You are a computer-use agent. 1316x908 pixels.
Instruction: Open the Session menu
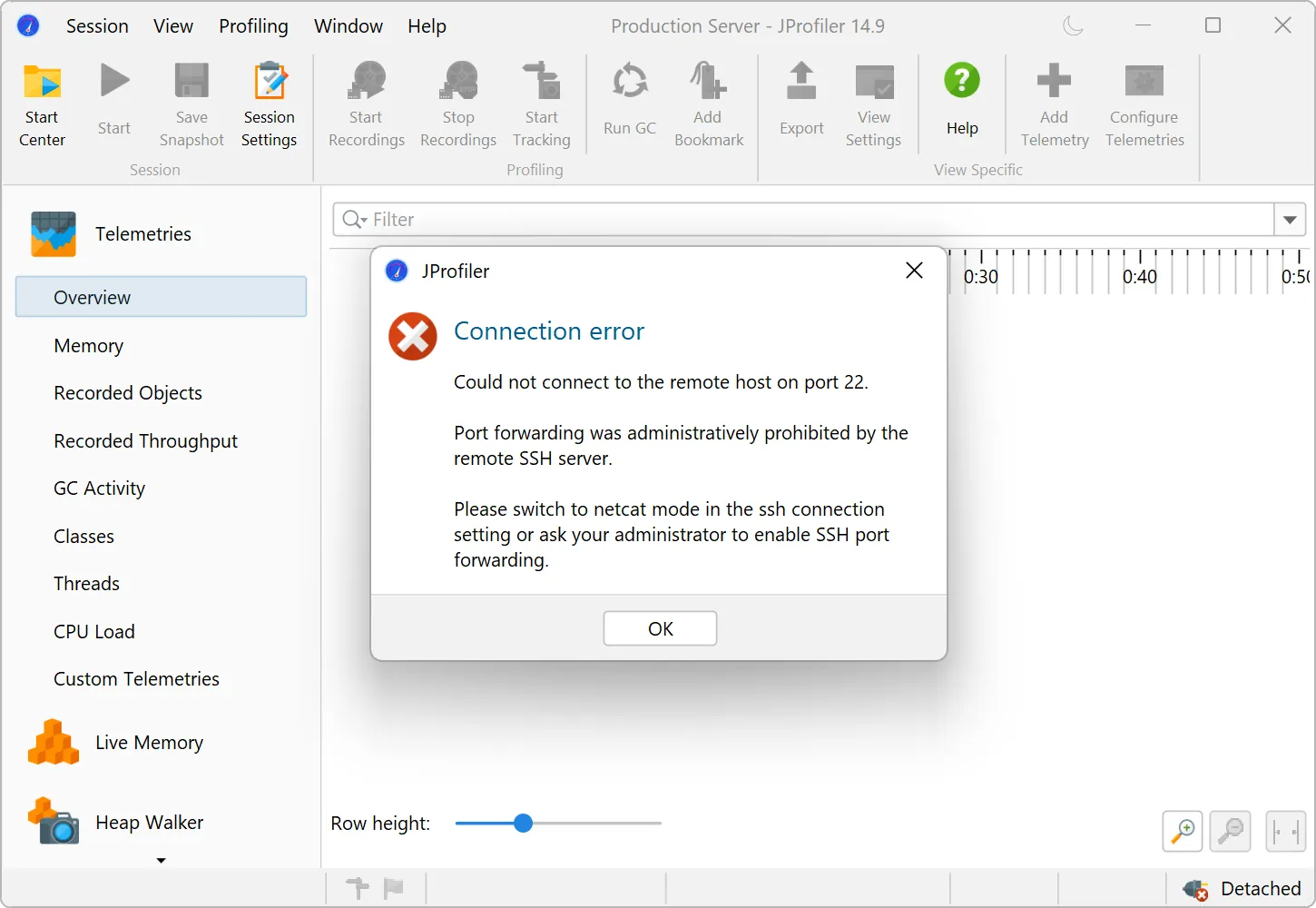coord(97,26)
